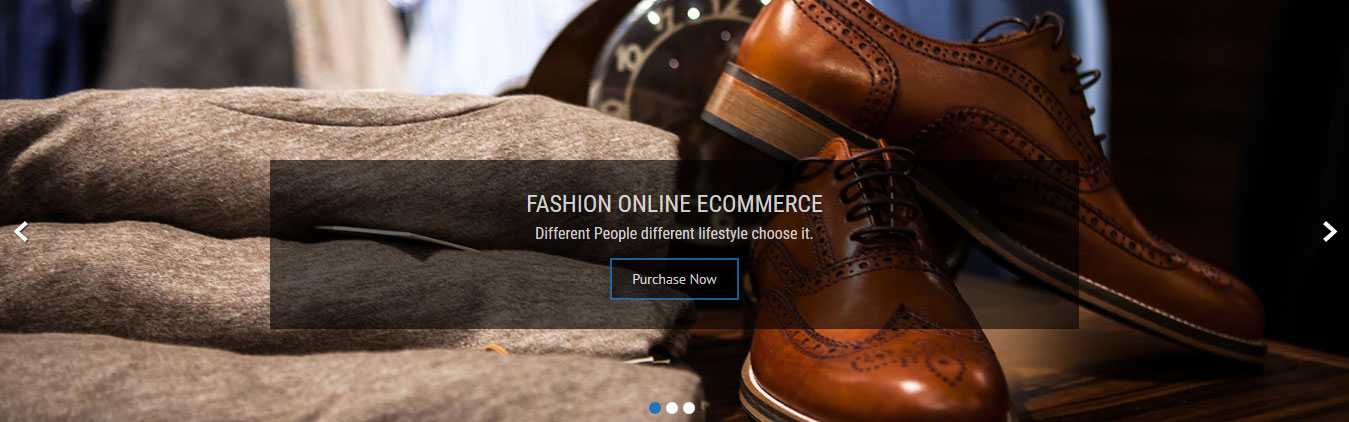Show the following banner using the right chevron
Viewport: 1349px width, 422px height.
point(1329,232)
